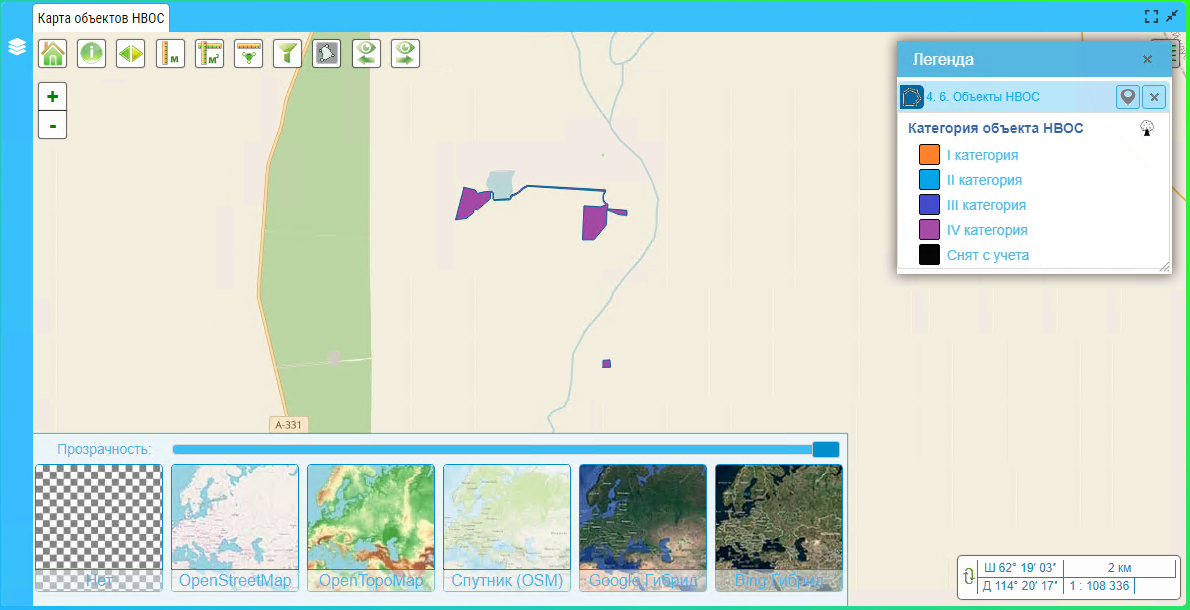Click the orange I категория swatch
This screenshot has width=1190, height=610.
(x=929, y=155)
